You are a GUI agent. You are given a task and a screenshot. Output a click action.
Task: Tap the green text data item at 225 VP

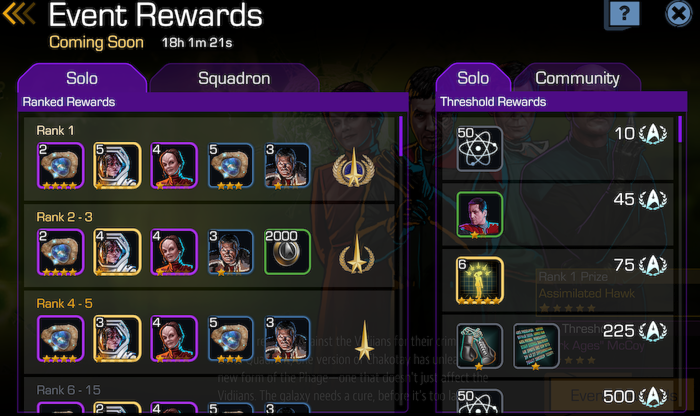click(536, 346)
